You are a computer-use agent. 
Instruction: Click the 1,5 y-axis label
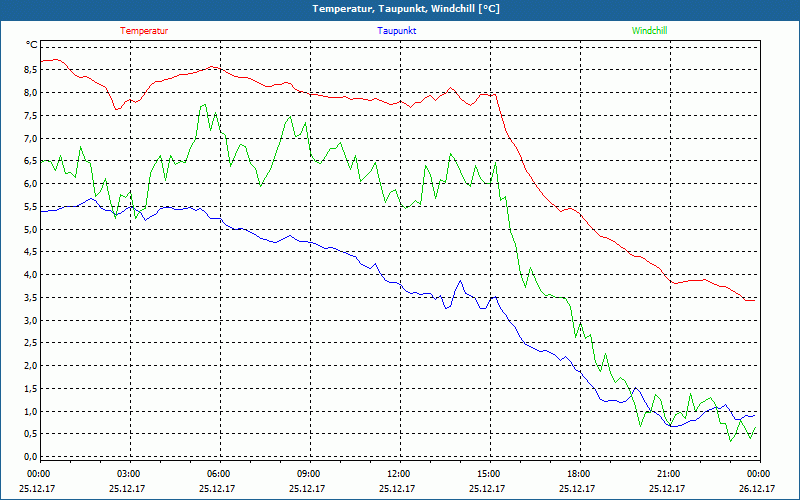(x=31, y=389)
